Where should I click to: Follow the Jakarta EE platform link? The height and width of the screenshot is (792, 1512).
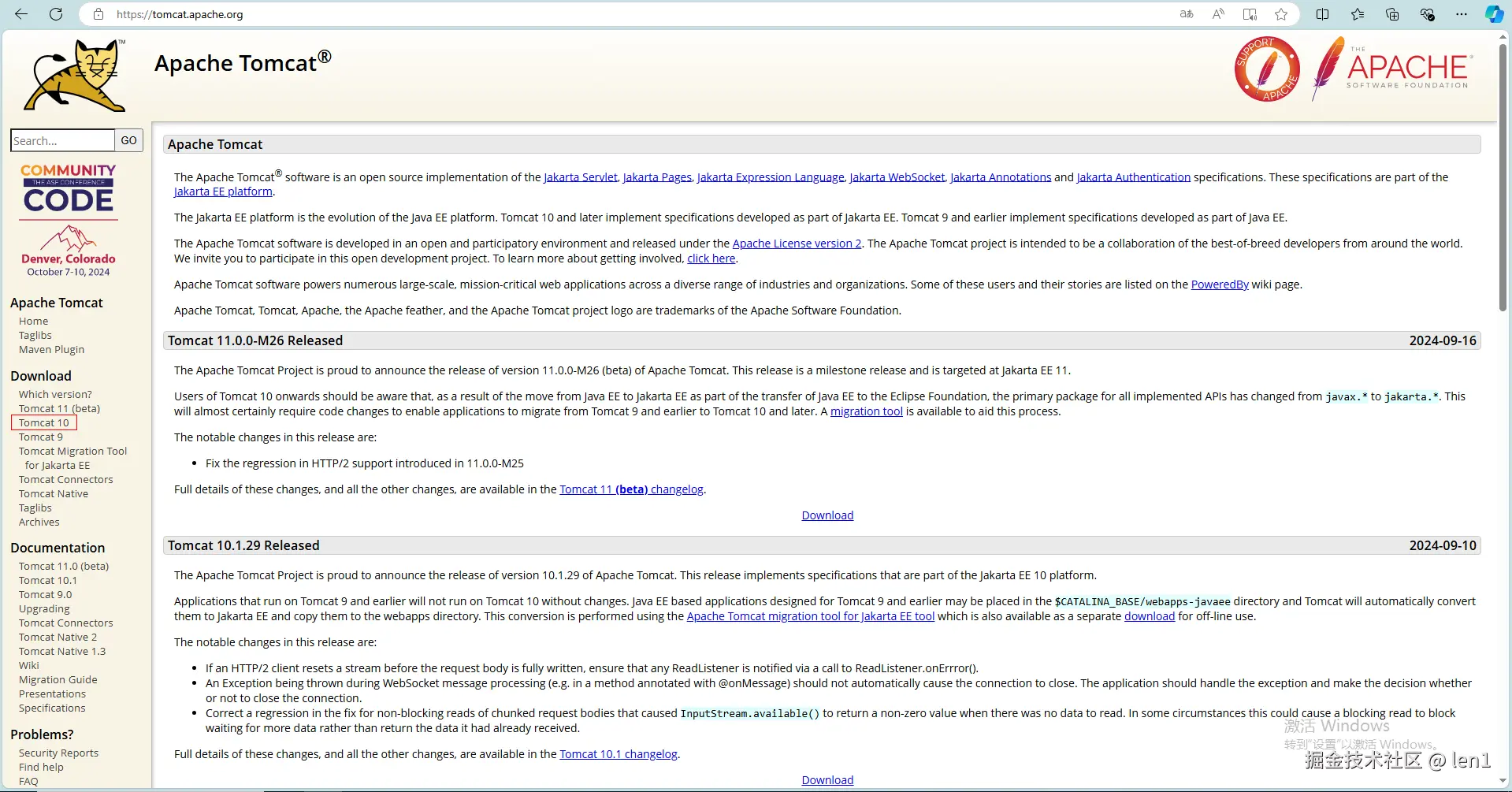[223, 191]
